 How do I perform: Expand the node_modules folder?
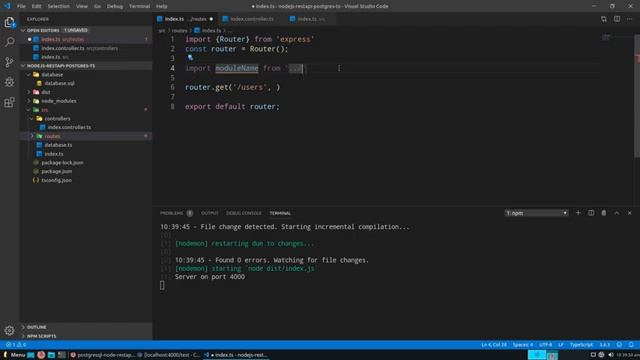(29, 101)
